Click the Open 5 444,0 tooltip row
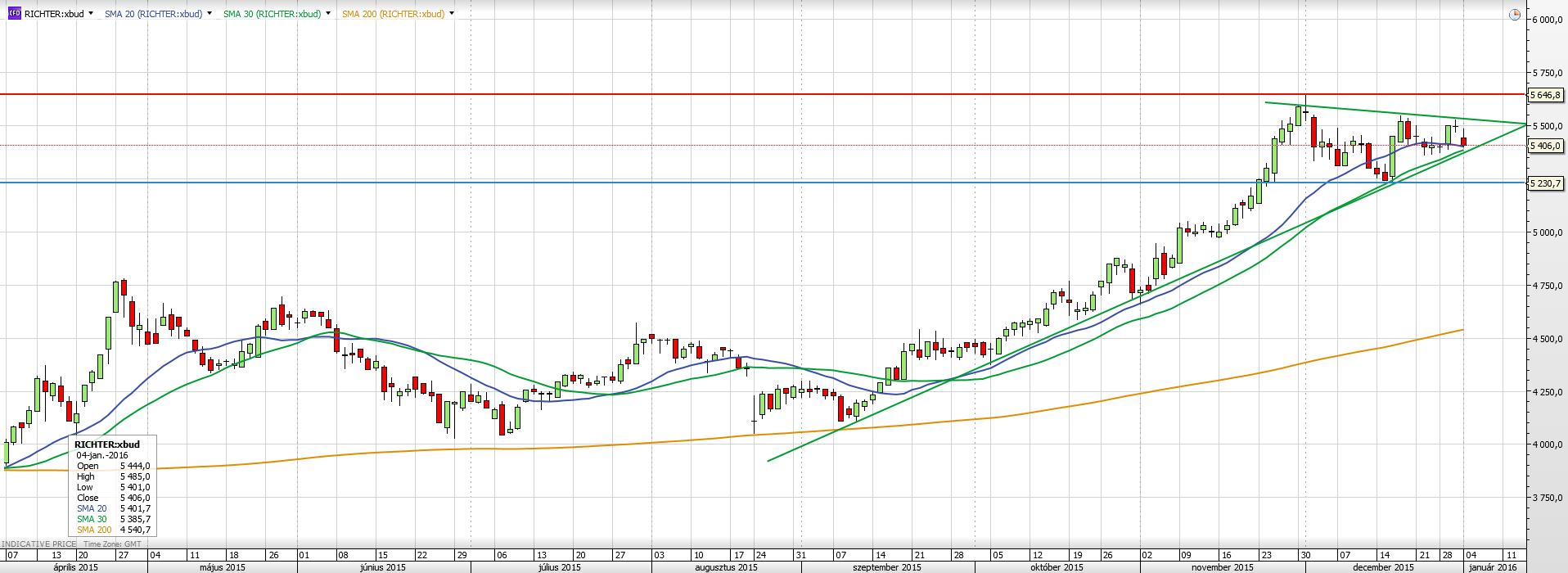Screen dimensions: 1568x573 pyautogui.click(x=113, y=466)
